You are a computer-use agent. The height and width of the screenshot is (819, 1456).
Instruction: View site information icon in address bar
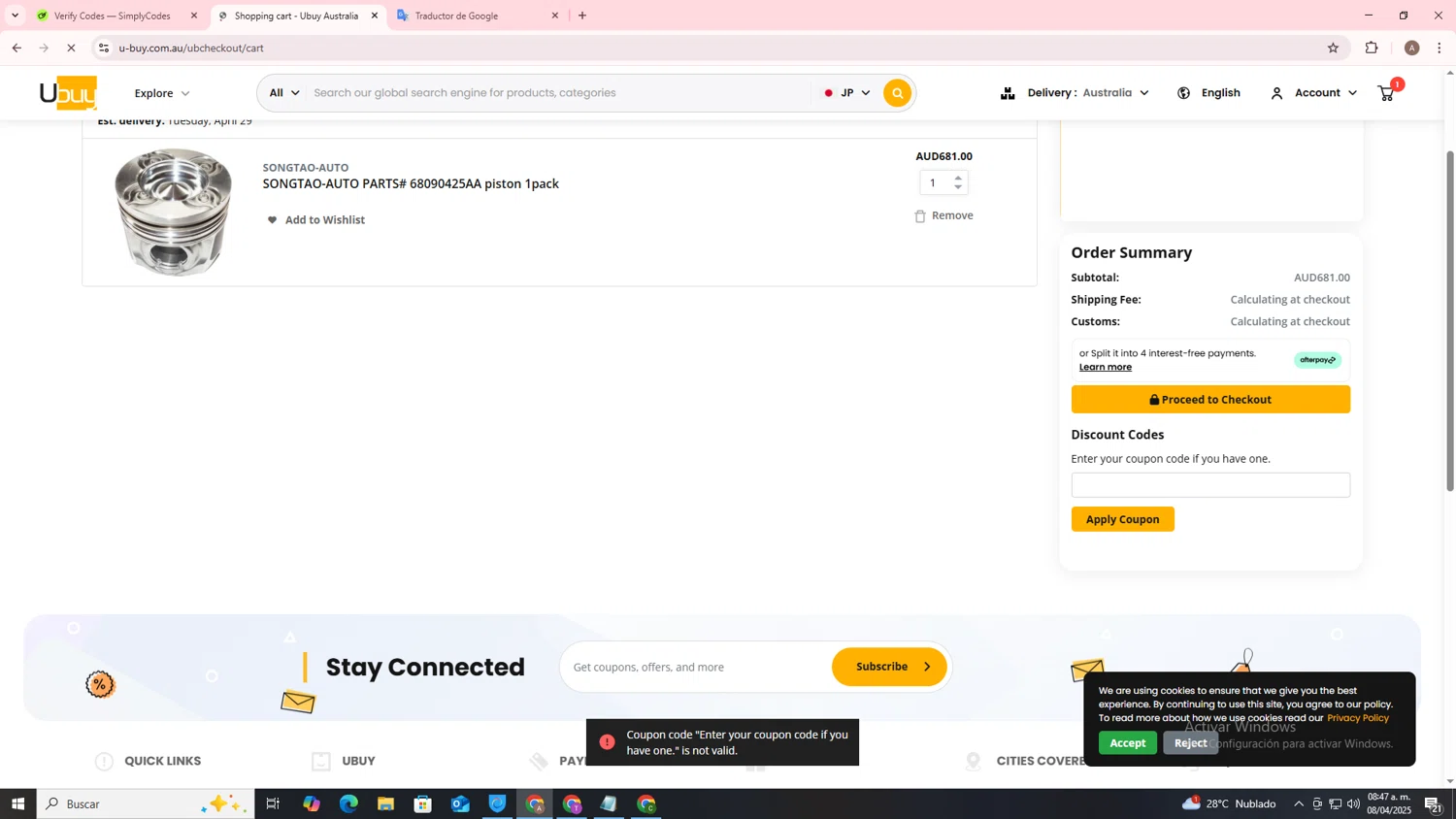(x=104, y=48)
